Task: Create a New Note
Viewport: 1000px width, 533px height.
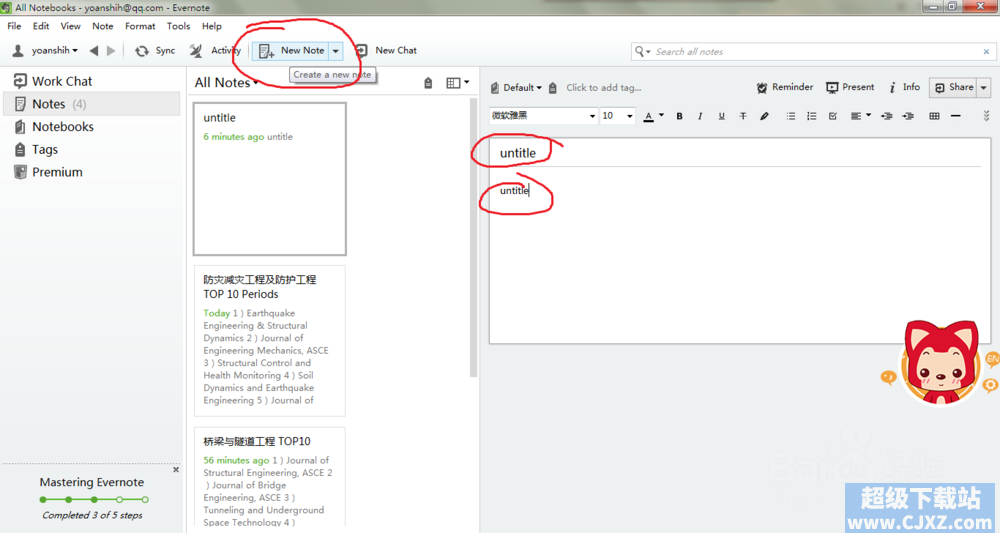Action: tap(291, 50)
